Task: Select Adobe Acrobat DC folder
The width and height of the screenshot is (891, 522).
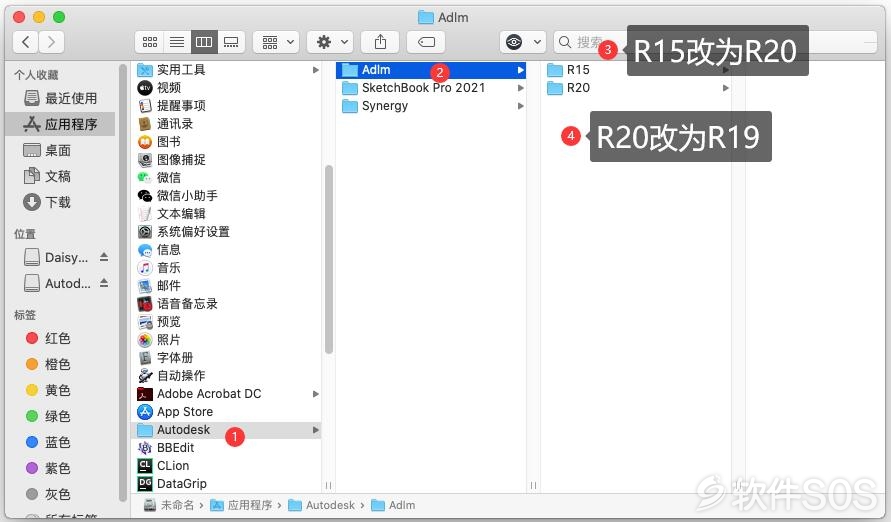Action: click(x=227, y=394)
